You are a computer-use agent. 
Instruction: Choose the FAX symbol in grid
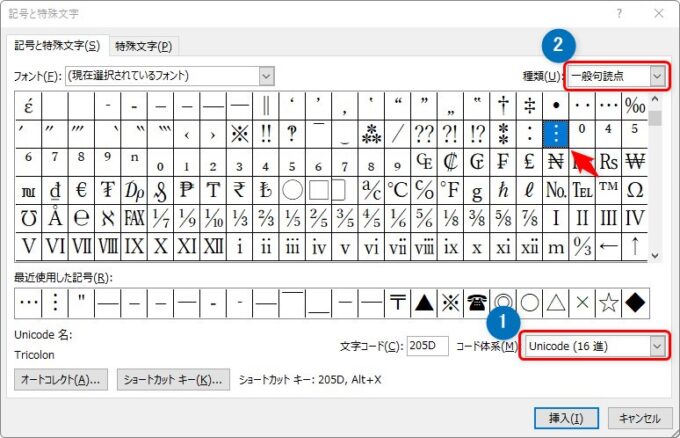[134, 218]
